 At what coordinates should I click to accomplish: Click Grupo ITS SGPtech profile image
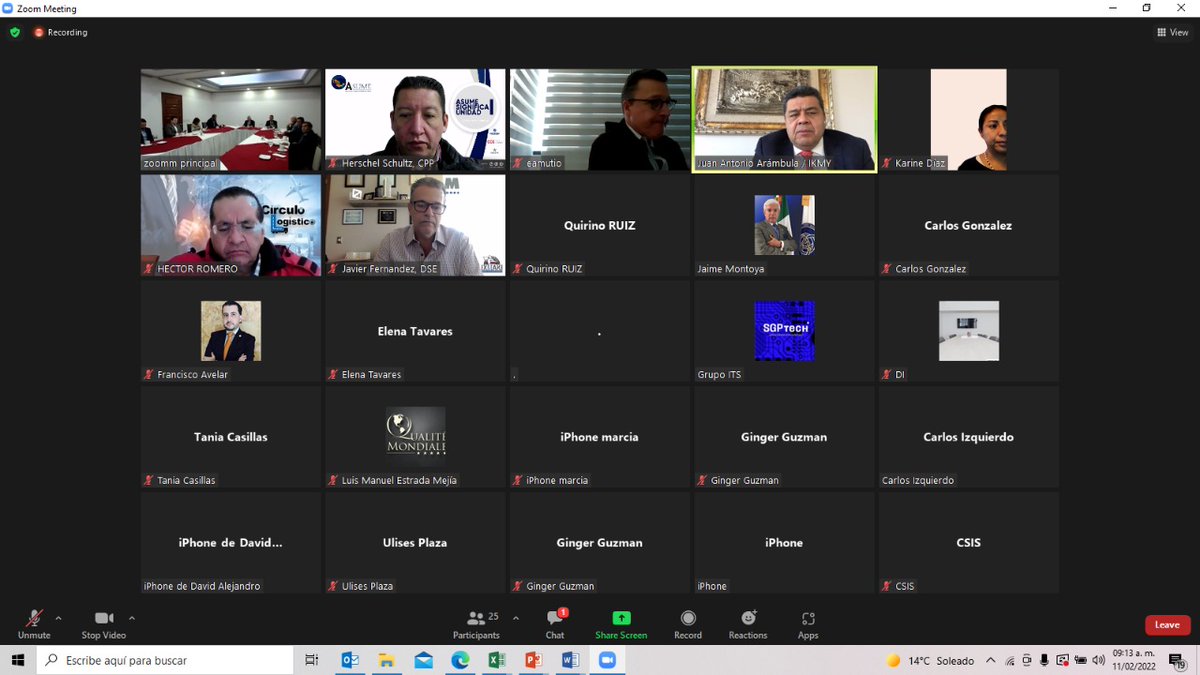click(784, 331)
